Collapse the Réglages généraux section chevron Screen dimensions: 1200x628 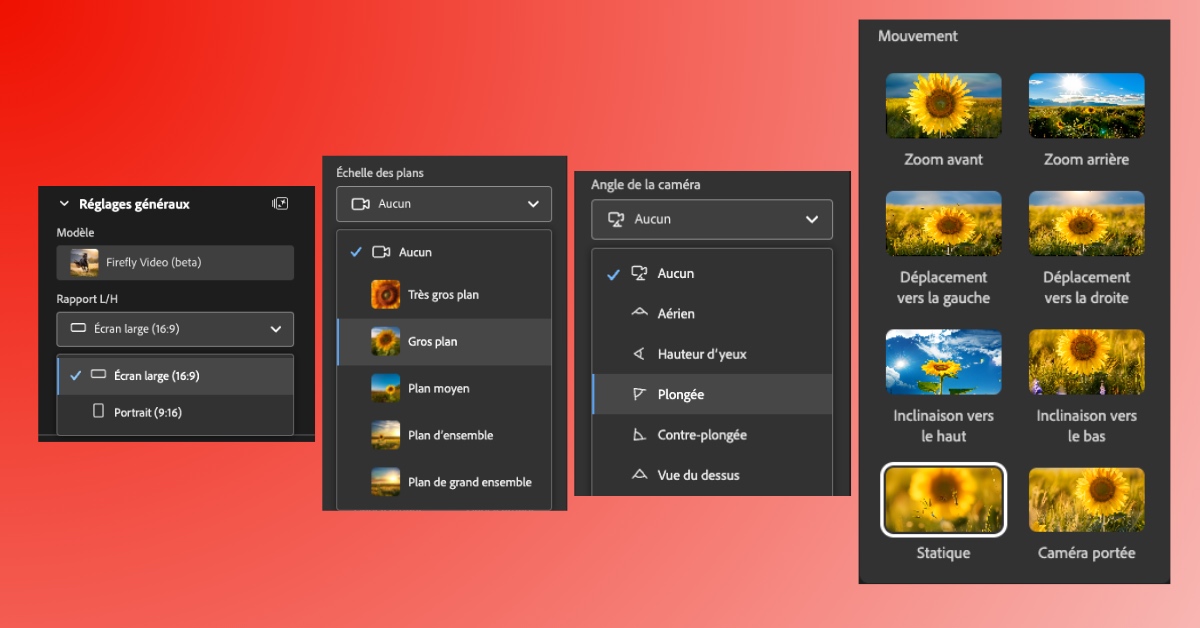[64, 204]
